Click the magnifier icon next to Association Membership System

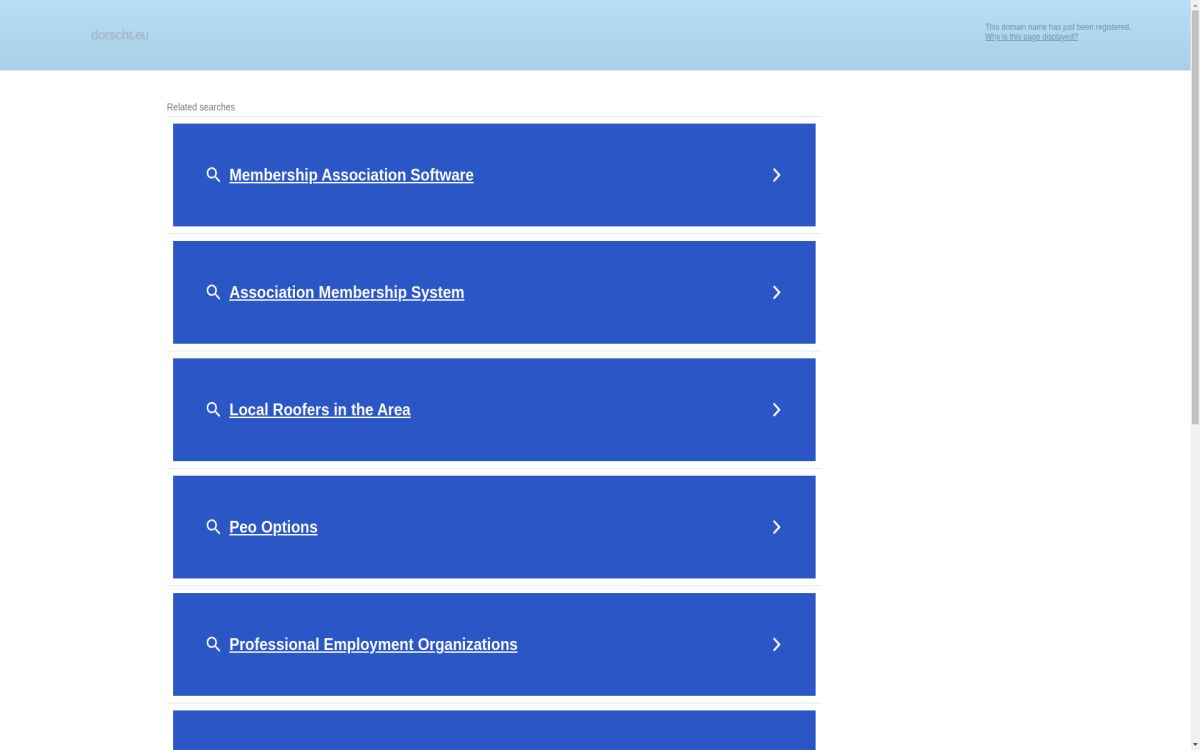pos(213,292)
